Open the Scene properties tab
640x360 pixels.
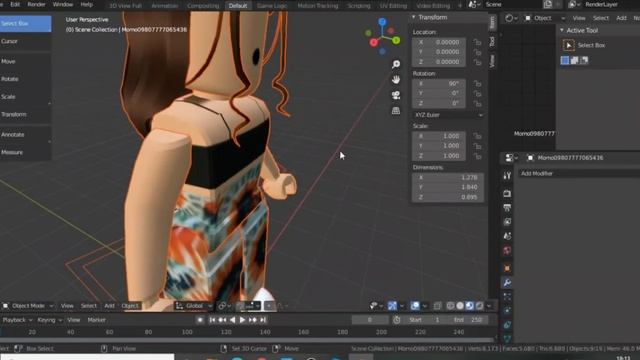click(507, 236)
